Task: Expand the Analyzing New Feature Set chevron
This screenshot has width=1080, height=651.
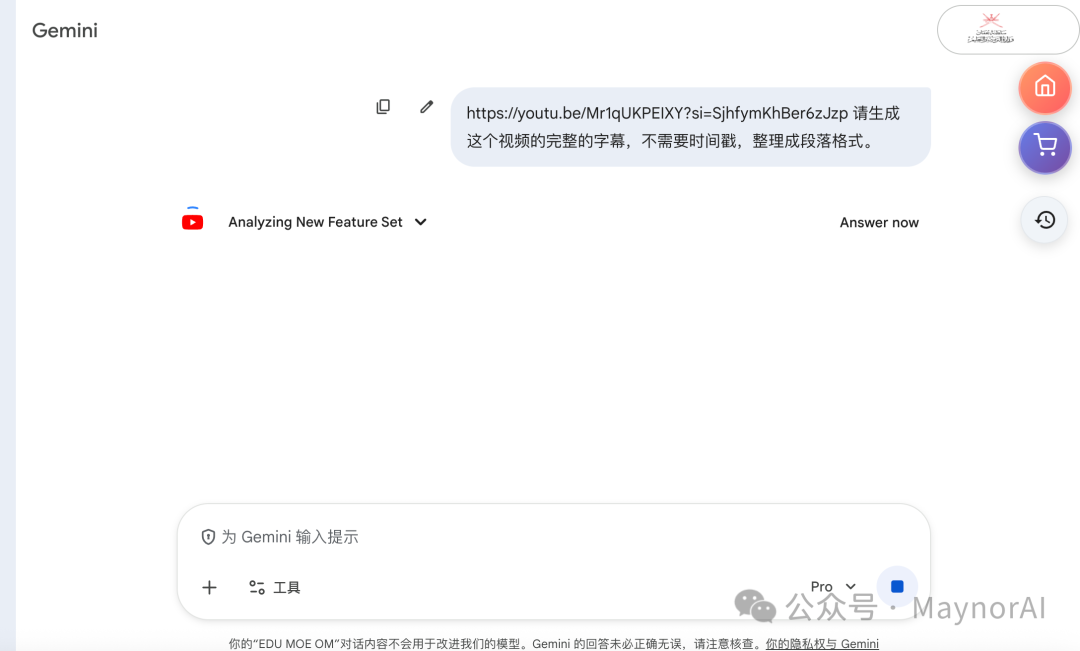Action: (419, 222)
